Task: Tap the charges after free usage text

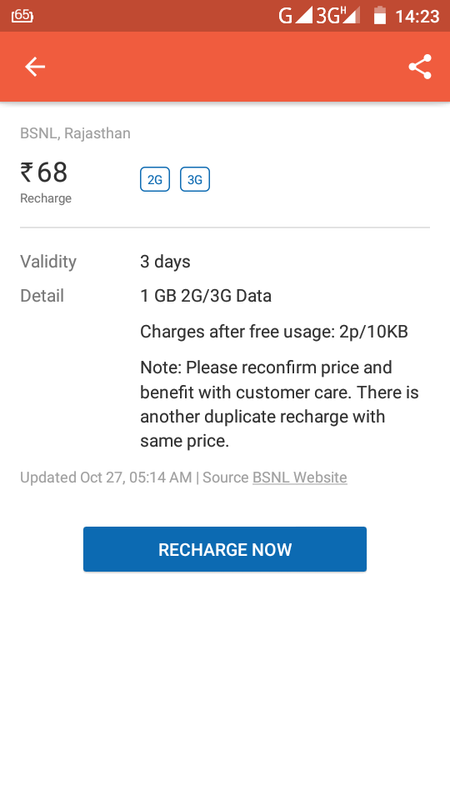Action: [x=274, y=332]
